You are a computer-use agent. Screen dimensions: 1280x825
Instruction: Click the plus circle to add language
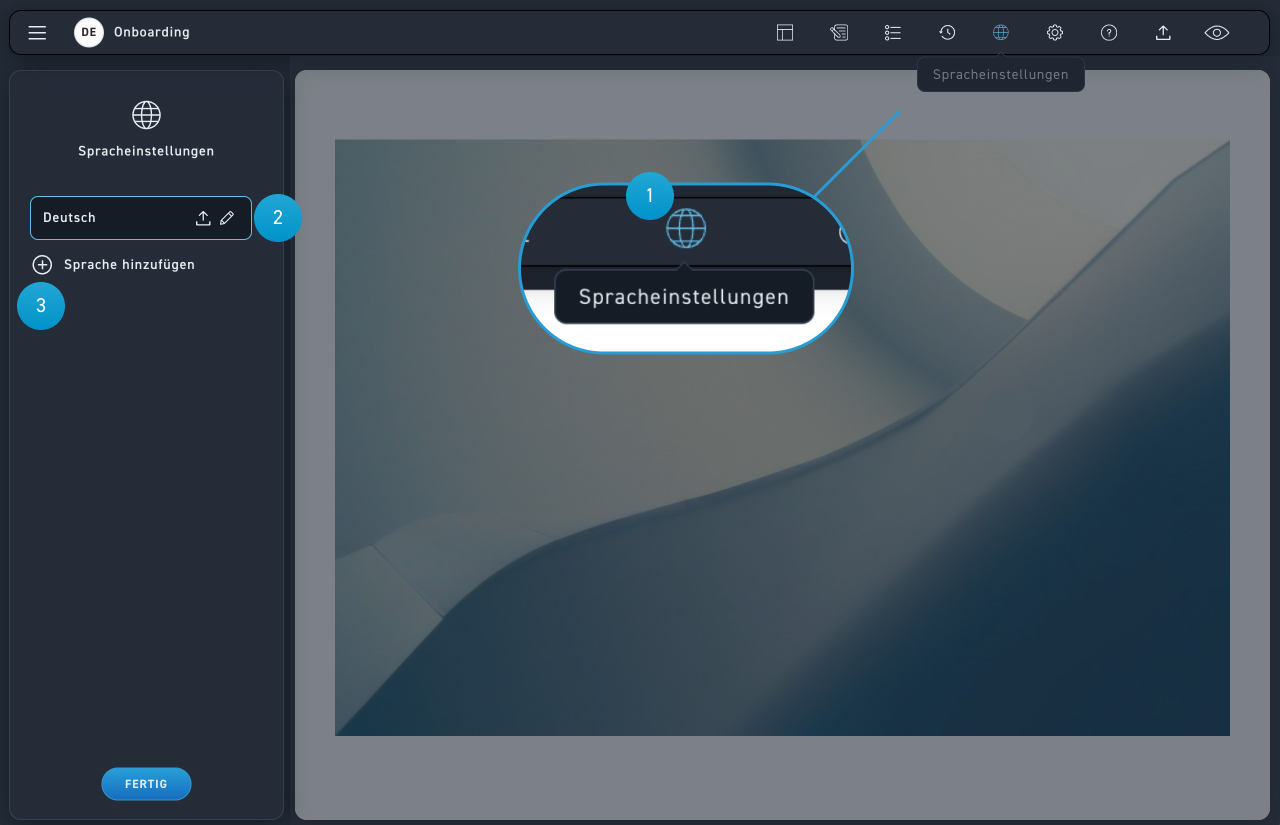pyautogui.click(x=42, y=265)
